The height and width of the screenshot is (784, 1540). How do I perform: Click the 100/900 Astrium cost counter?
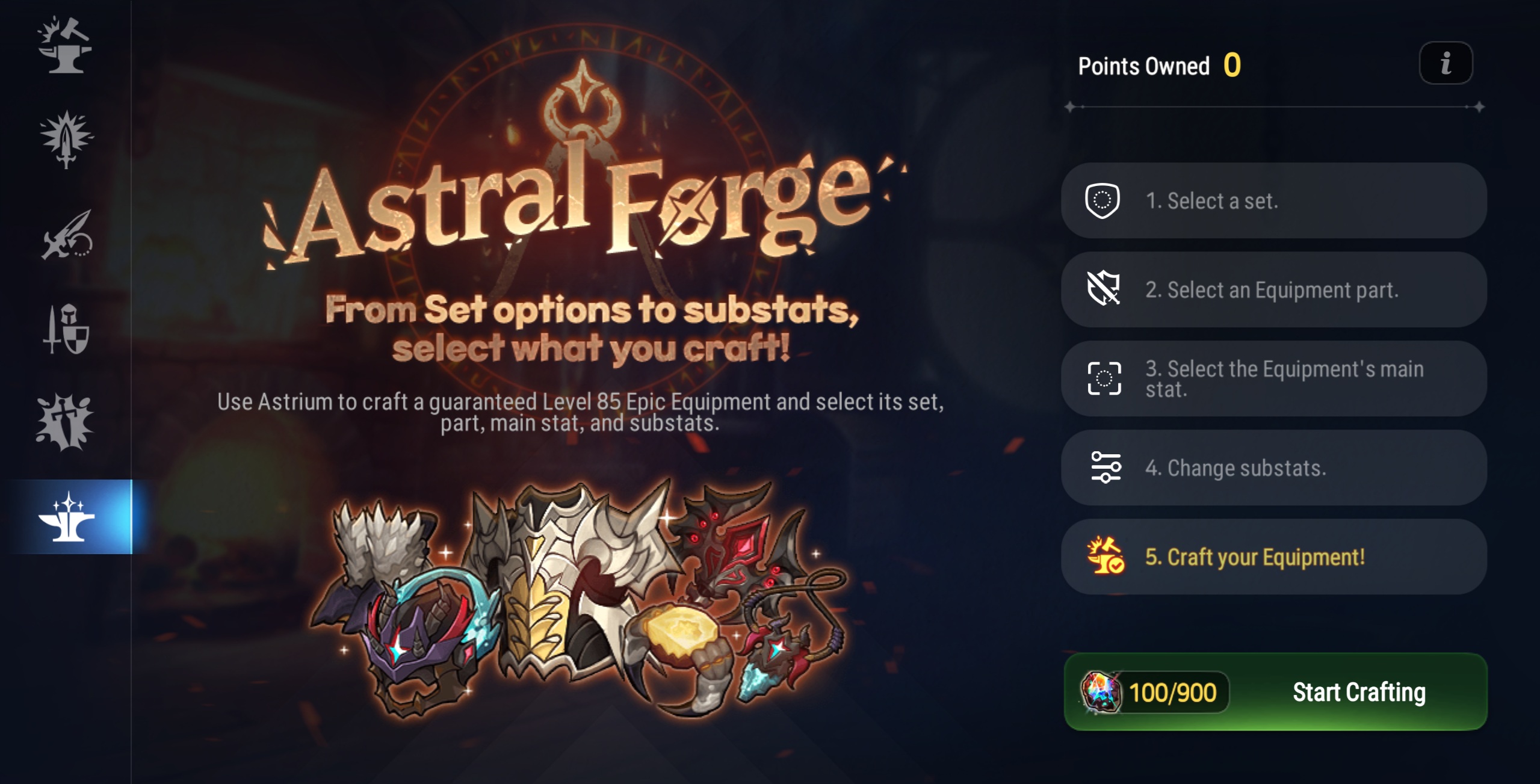[1172, 693]
